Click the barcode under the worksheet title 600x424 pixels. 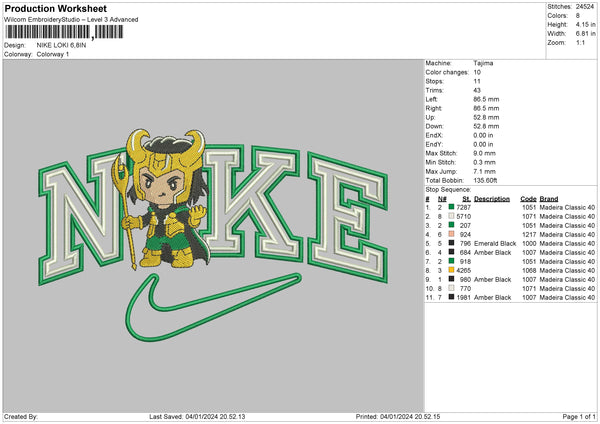pos(64,32)
